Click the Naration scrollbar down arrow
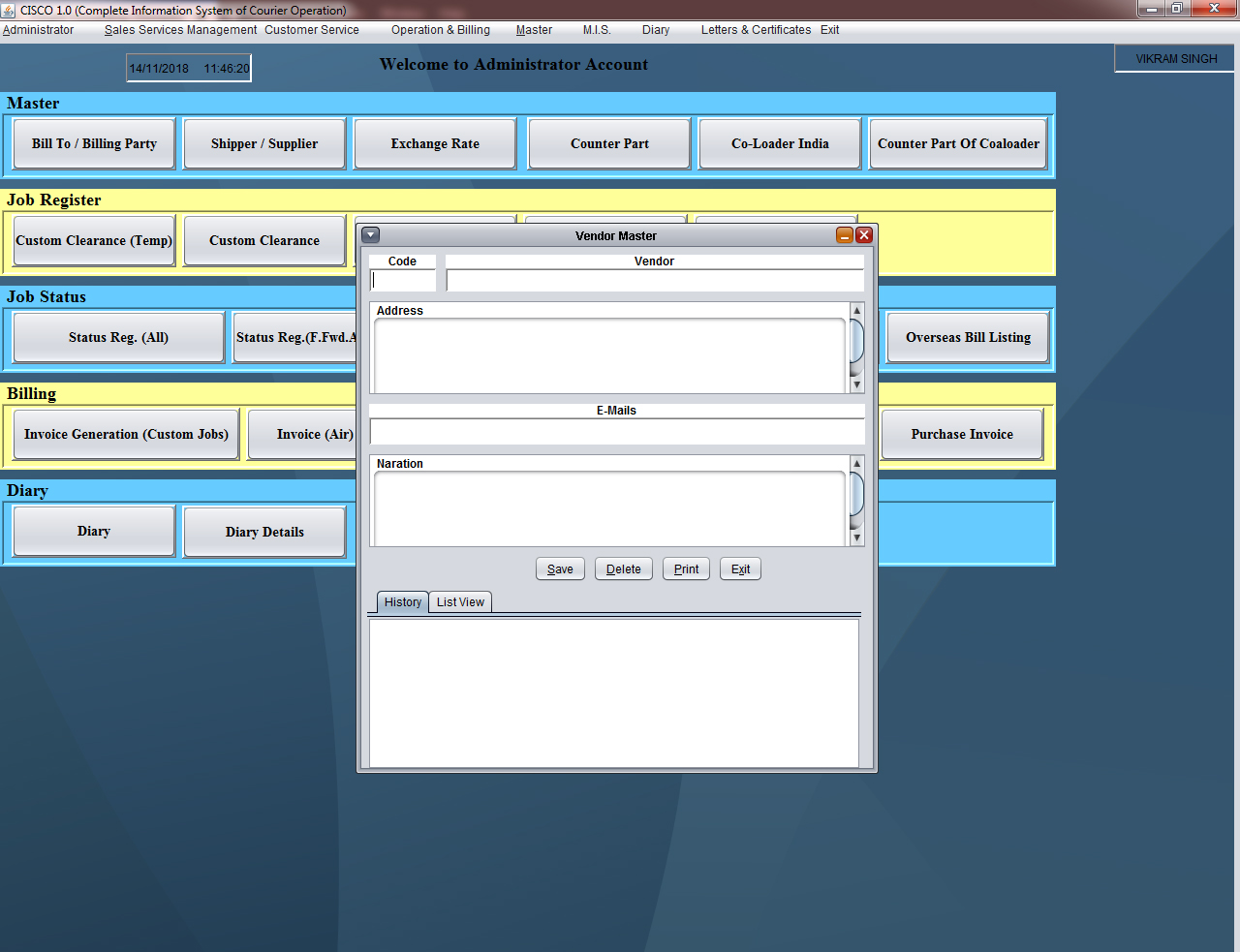The image size is (1240, 952). click(856, 537)
